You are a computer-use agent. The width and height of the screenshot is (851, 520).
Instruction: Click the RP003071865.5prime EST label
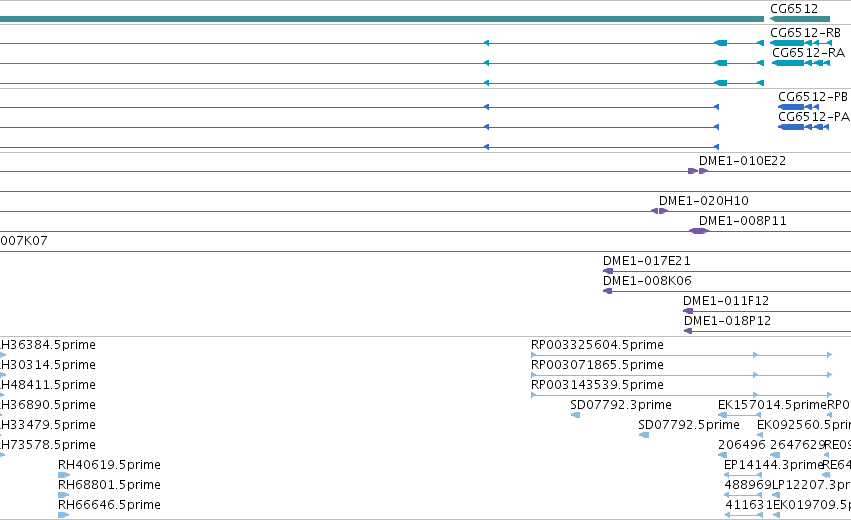point(597,365)
